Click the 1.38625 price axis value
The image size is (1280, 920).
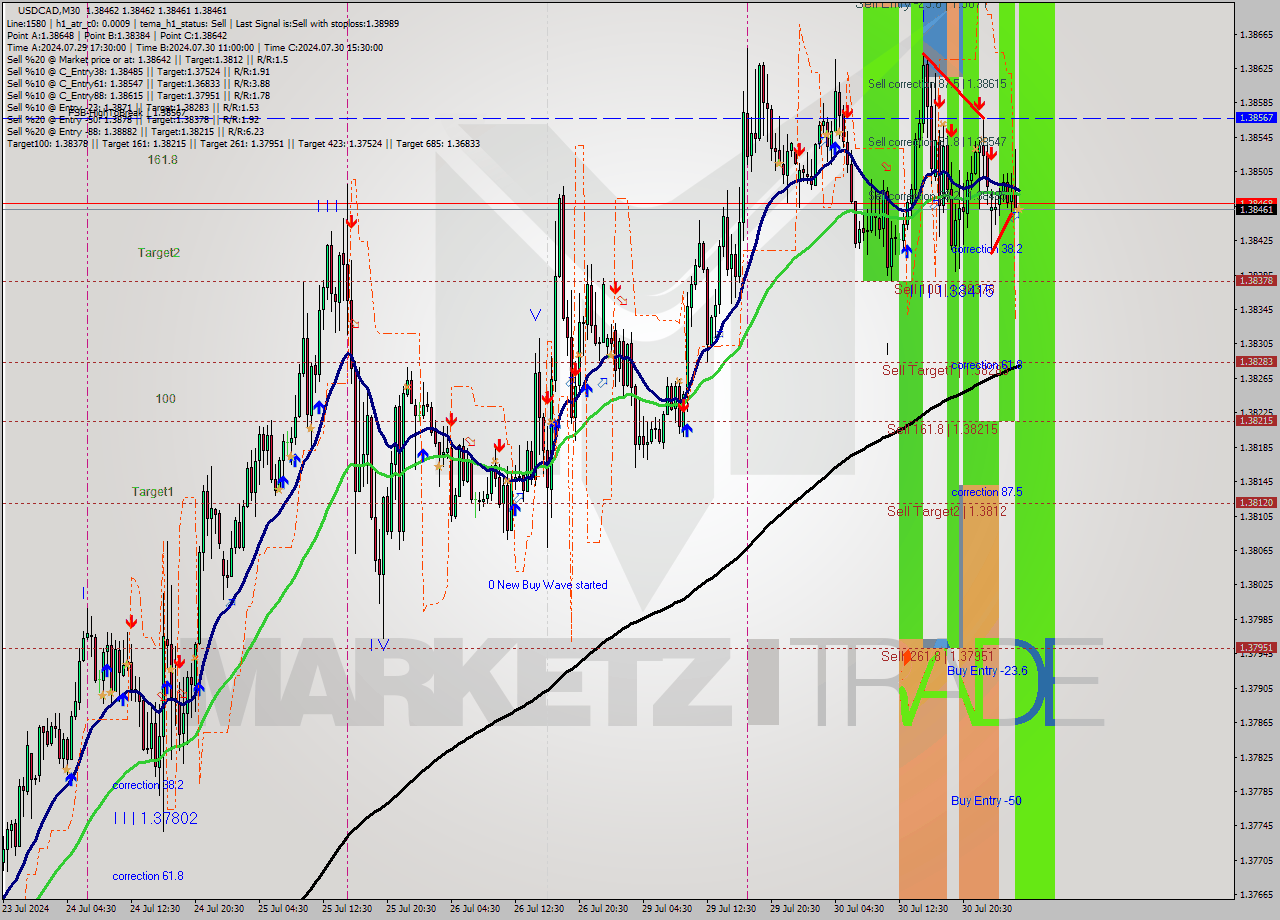pyautogui.click(x=1256, y=69)
